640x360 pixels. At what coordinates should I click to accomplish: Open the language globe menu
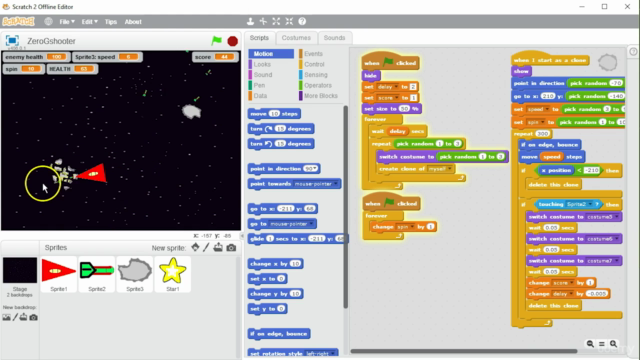49,22
